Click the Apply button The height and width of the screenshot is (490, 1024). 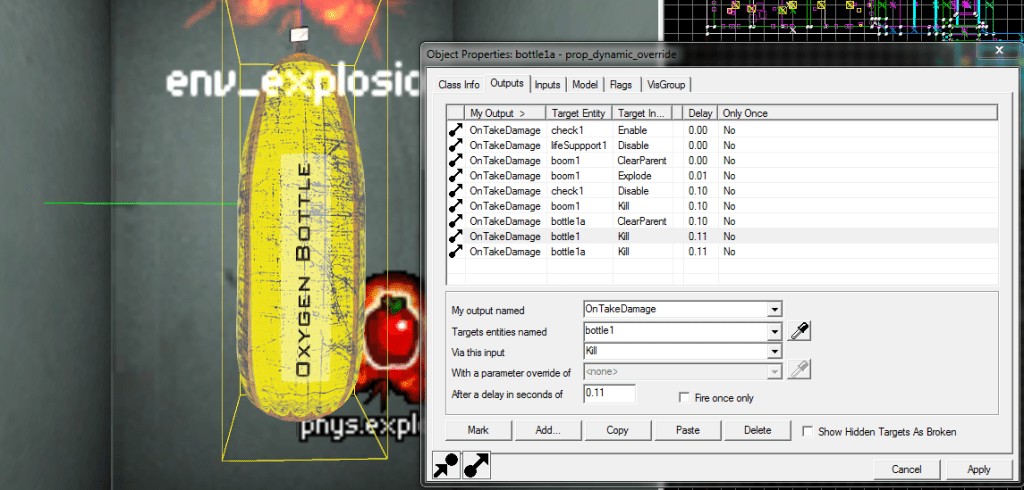pos(978,469)
